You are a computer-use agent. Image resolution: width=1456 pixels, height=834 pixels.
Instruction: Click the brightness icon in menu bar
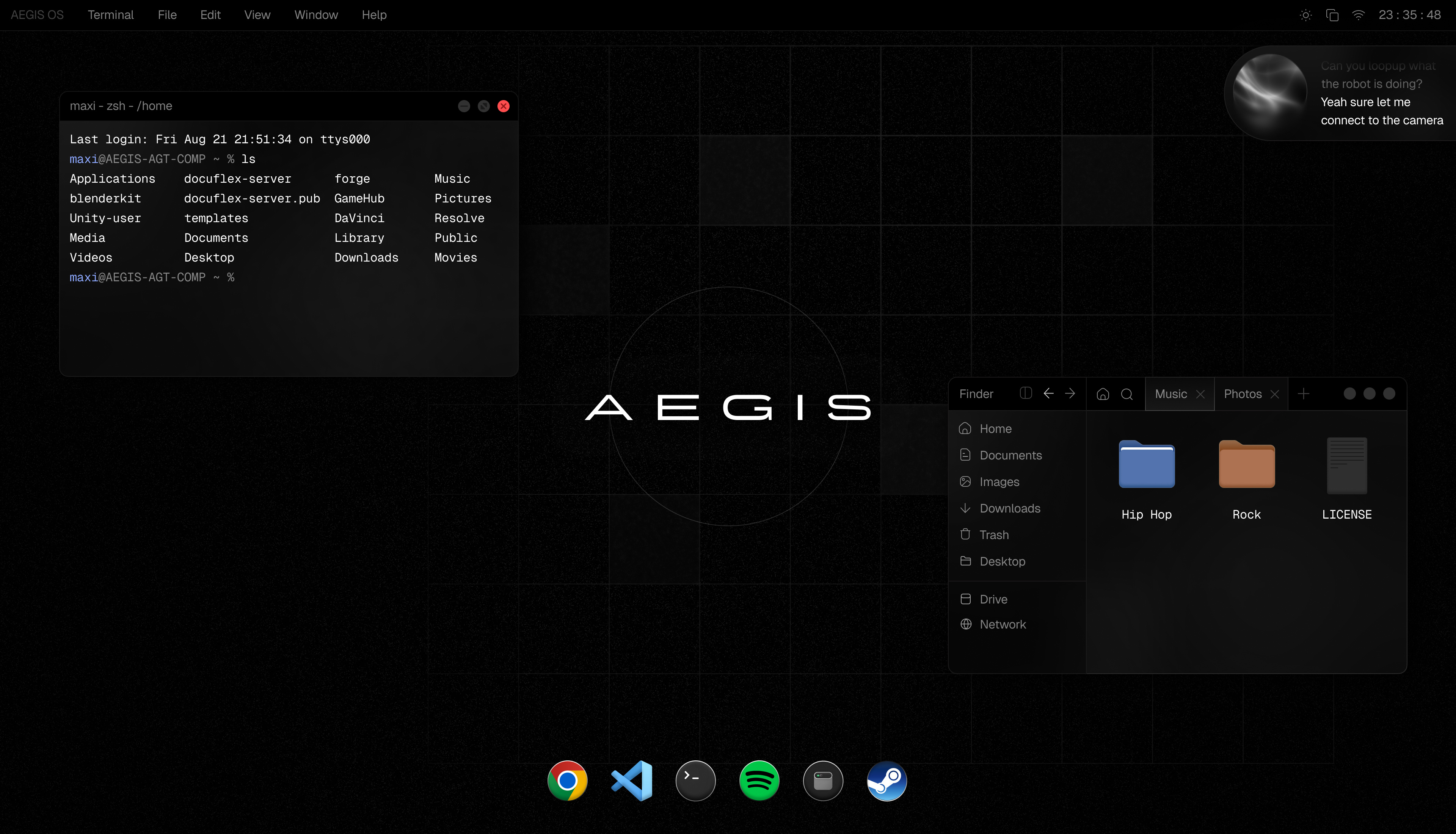(1306, 15)
